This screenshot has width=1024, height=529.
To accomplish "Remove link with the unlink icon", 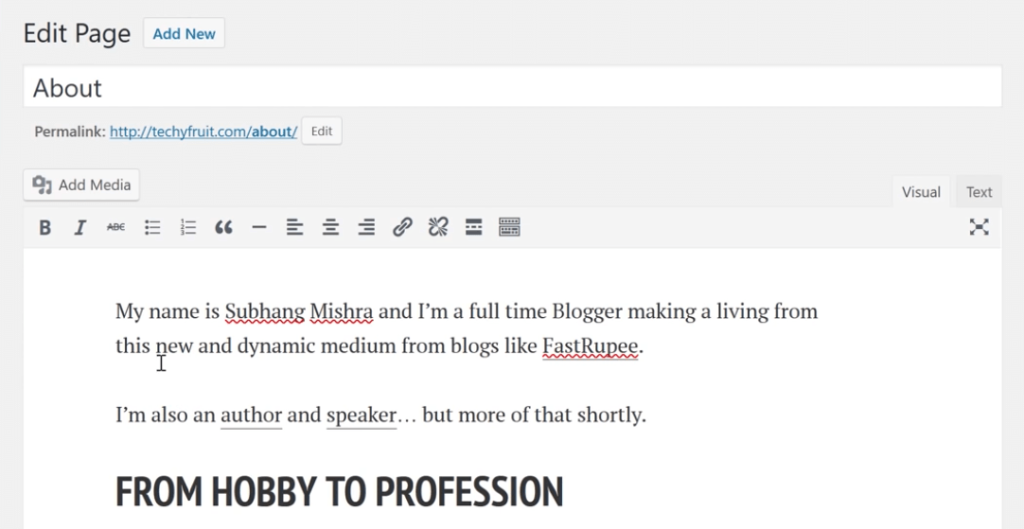I will pos(438,227).
